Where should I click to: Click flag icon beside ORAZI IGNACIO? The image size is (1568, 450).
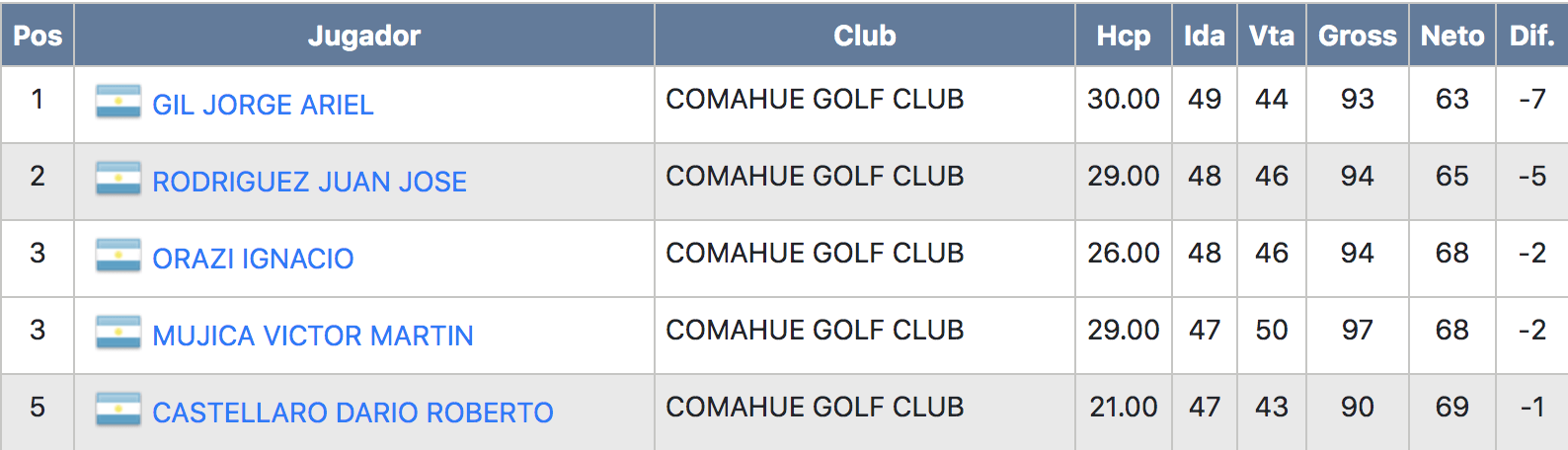point(118,256)
